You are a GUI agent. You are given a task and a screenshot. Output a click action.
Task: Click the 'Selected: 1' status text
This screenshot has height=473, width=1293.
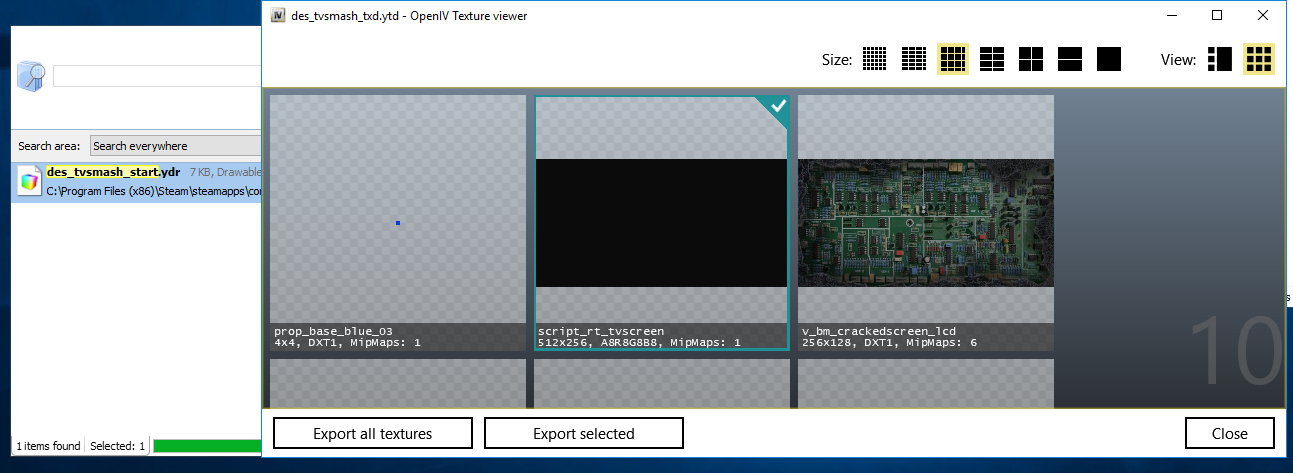click(118, 445)
